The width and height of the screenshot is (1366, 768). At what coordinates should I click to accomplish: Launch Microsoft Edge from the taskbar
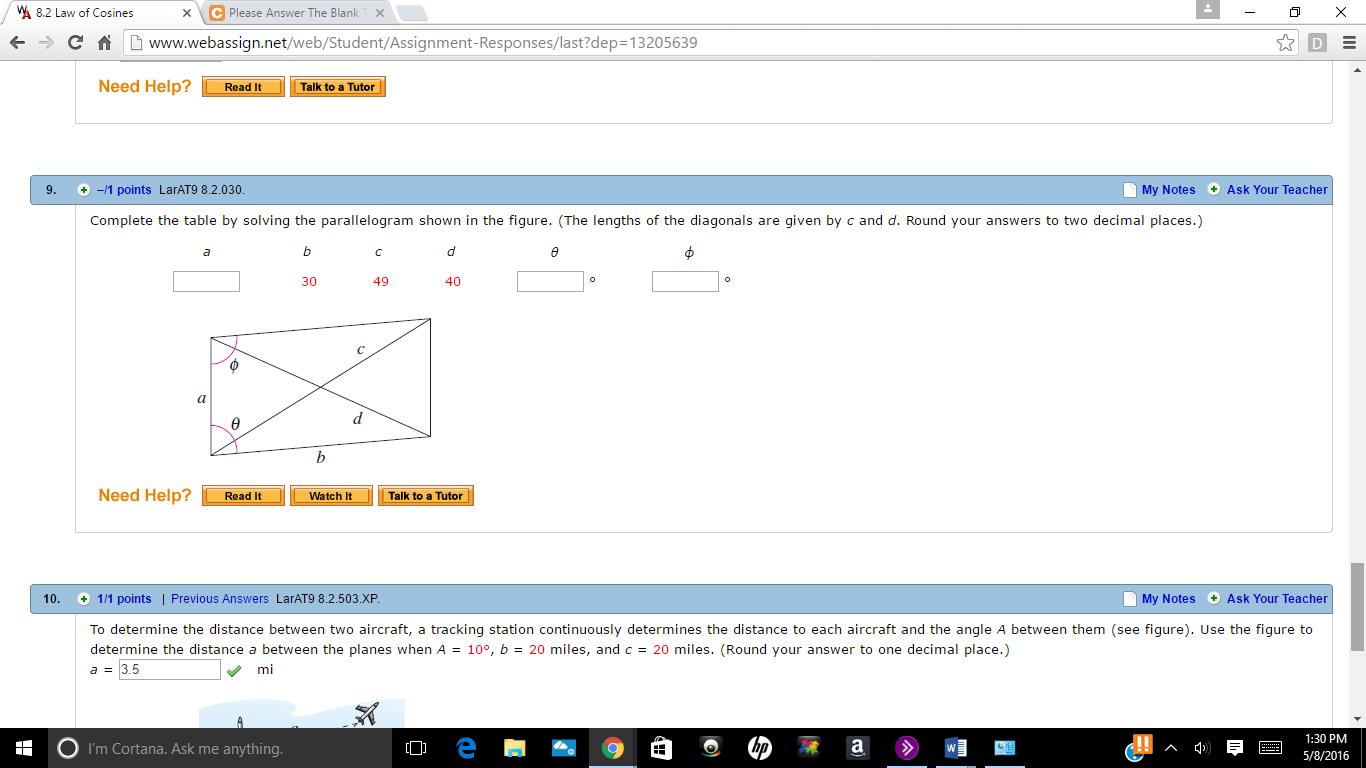point(466,748)
